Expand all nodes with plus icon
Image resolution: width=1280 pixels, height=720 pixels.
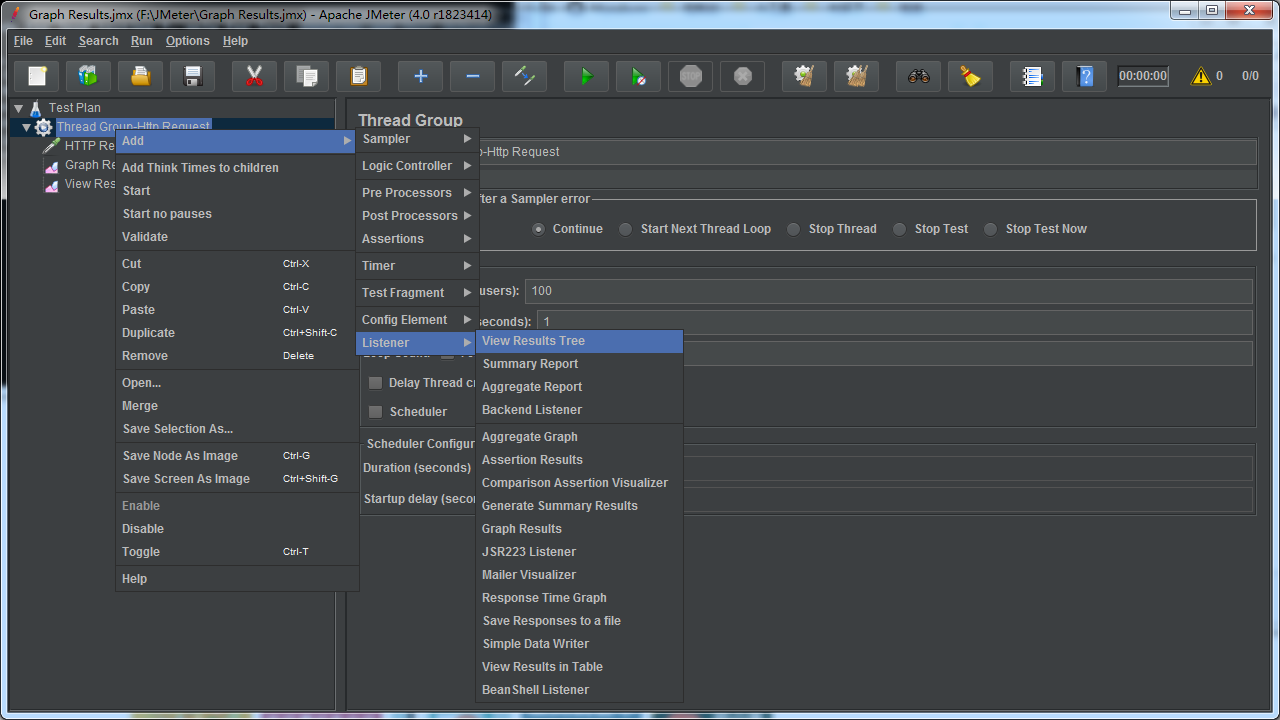(x=421, y=76)
